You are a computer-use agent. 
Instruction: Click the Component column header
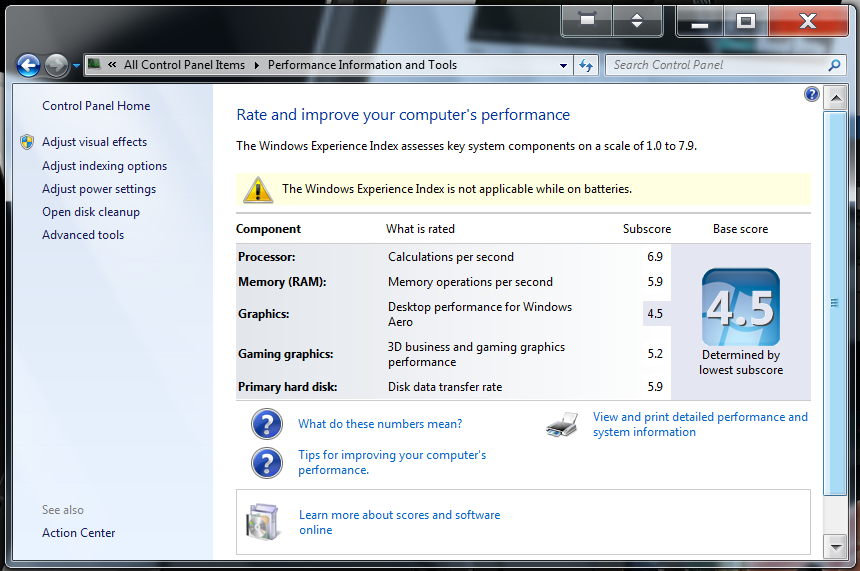pos(268,229)
